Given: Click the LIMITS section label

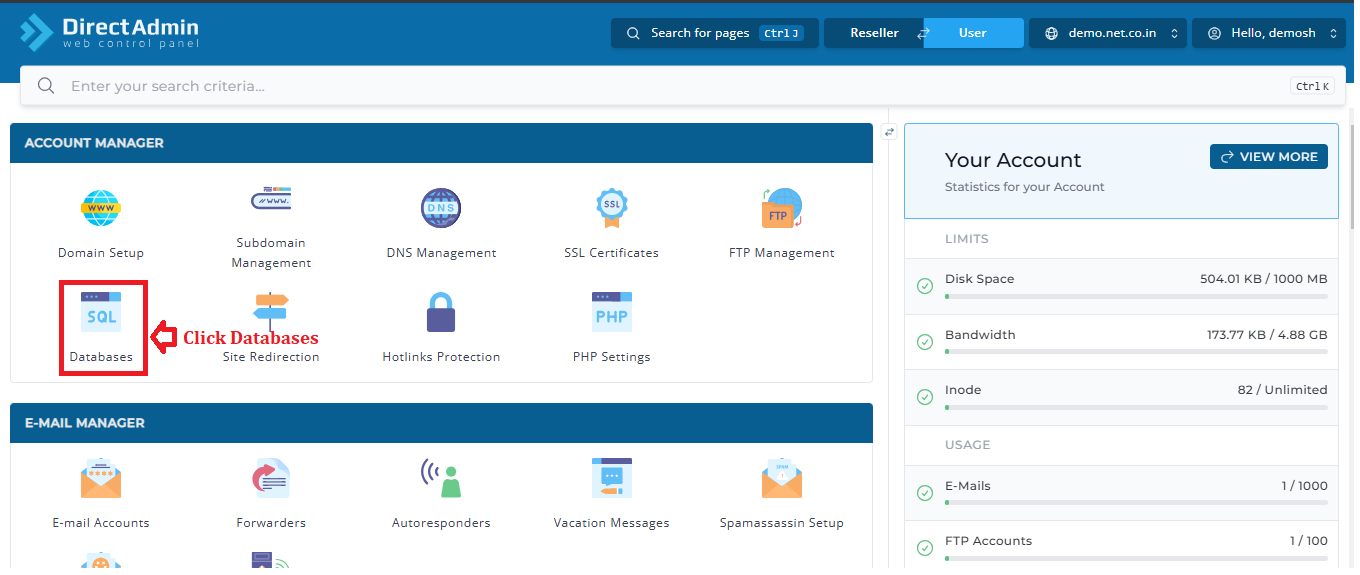Looking at the screenshot, I should coord(967,239).
